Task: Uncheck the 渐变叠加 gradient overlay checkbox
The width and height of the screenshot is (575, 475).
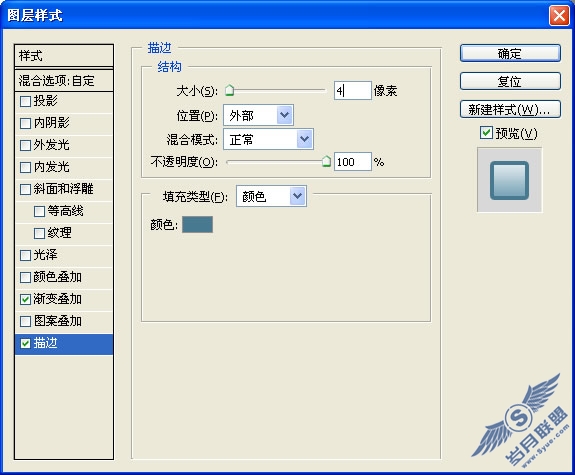Action: coord(25,299)
